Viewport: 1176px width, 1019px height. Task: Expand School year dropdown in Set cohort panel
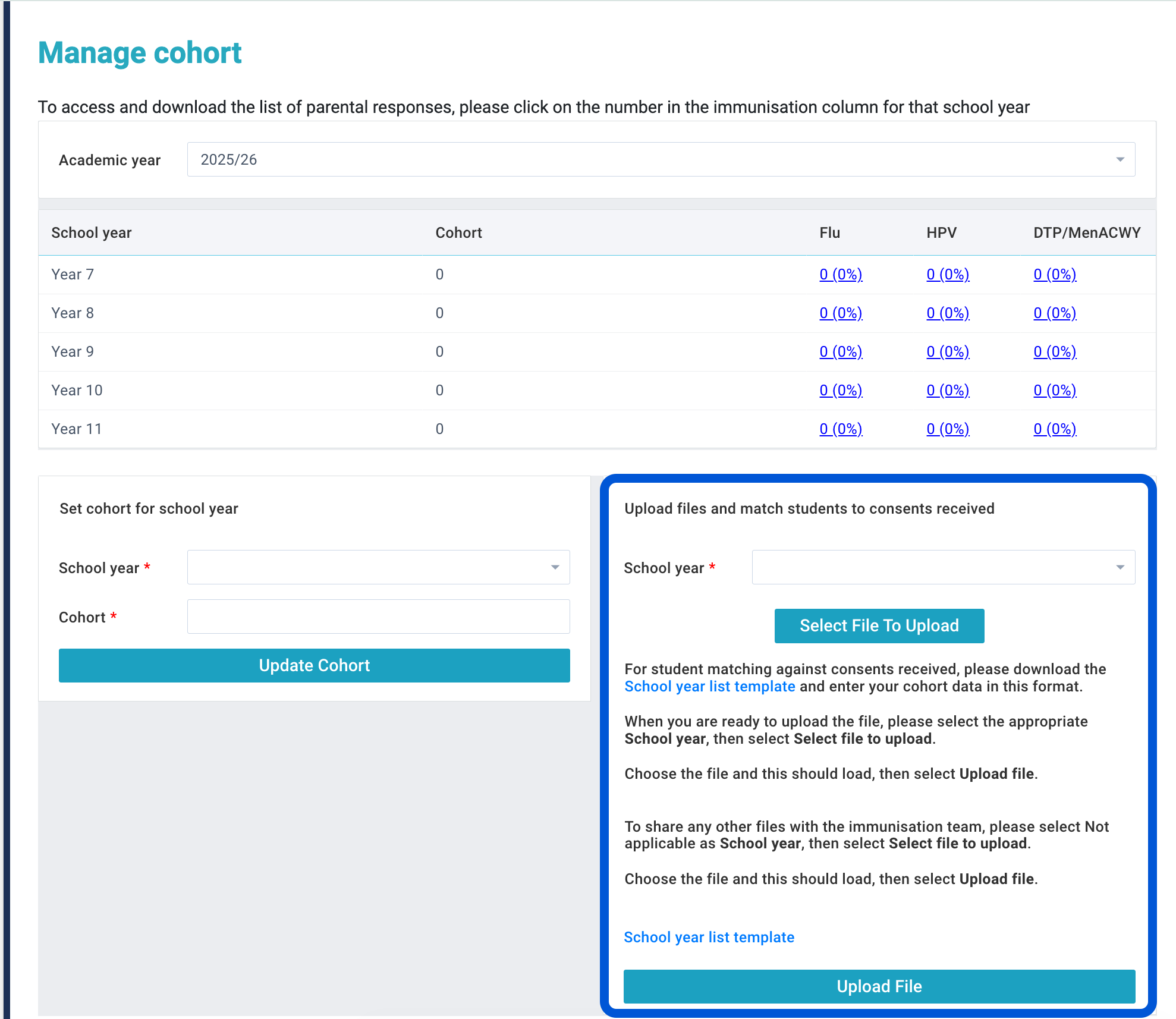(x=378, y=567)
